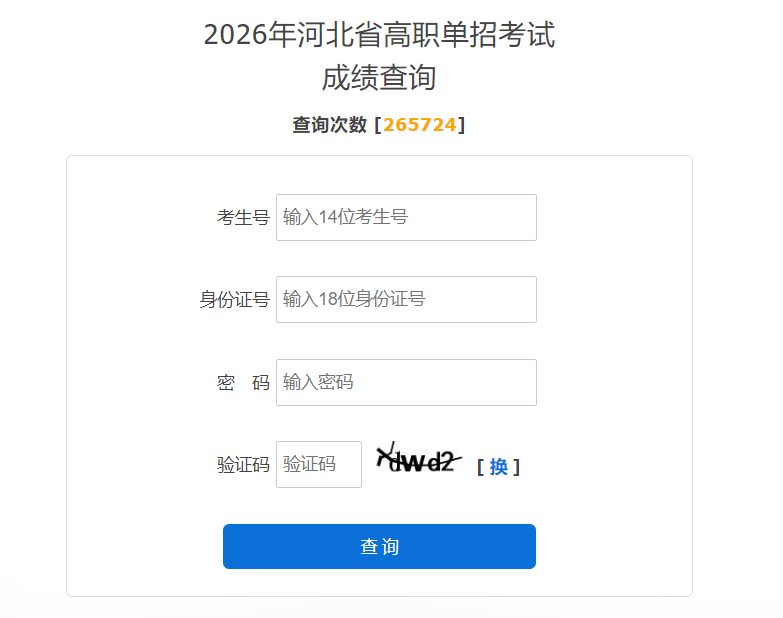Click the 密 码 field label
The image size is (783, 618).
pyautogui.click(x=243, y=382)
